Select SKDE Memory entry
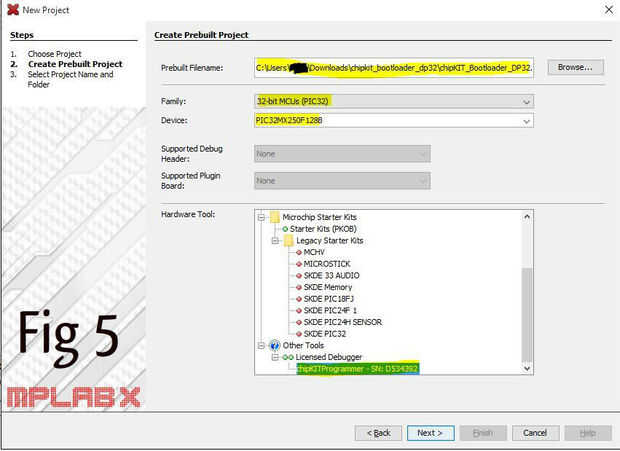620x451 pixels. [x=328, y=287]
